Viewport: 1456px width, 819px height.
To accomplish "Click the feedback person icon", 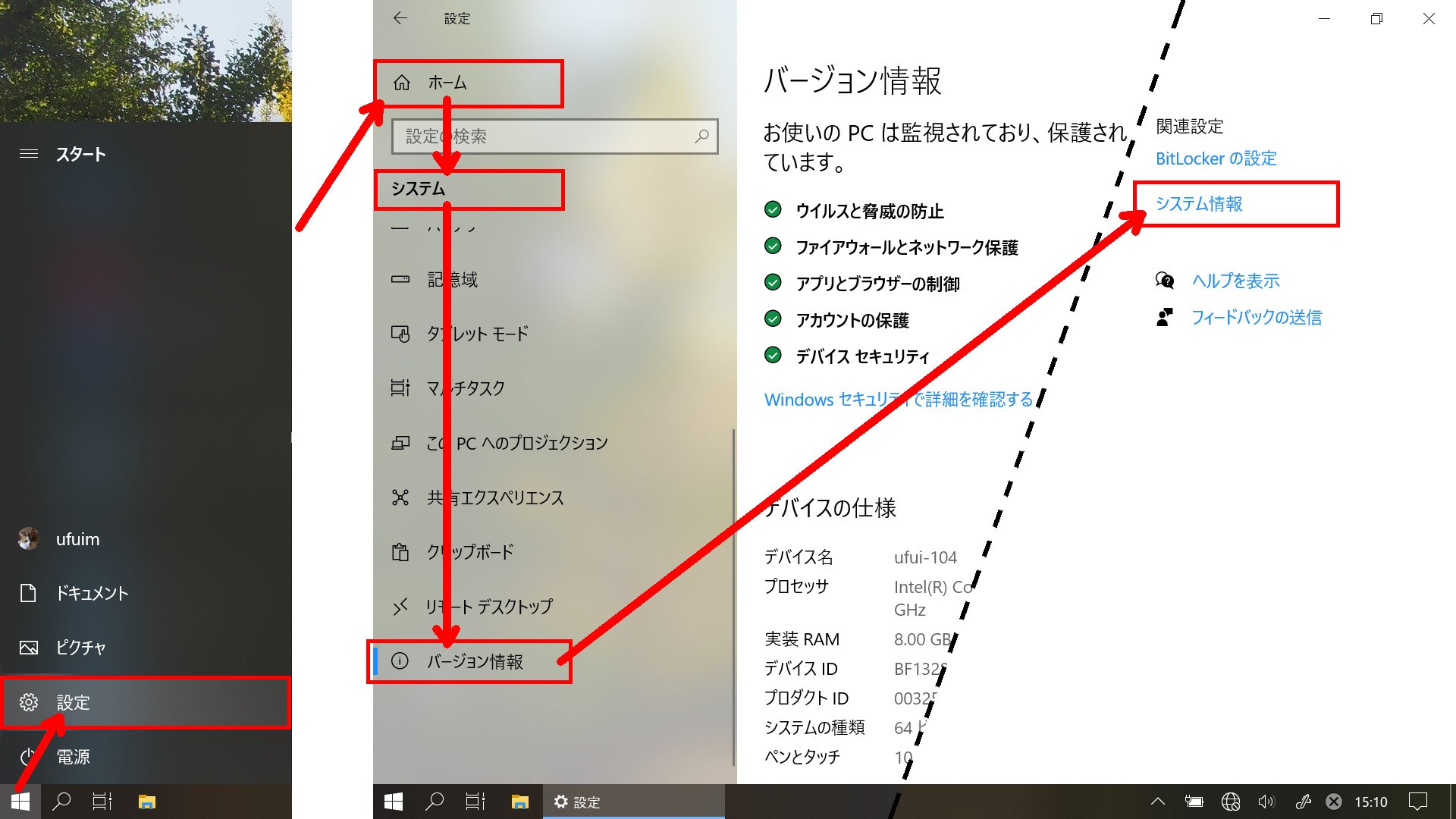I will [x=1165, y=318].
